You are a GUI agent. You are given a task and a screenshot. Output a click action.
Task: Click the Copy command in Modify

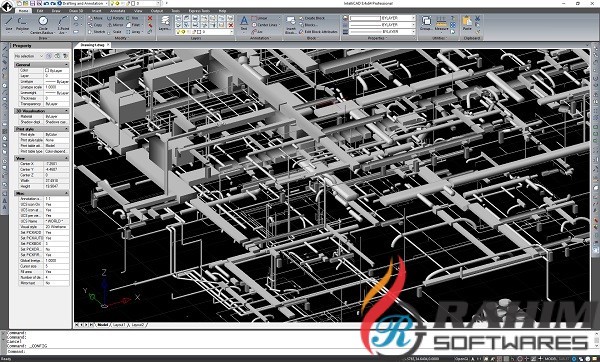tap(95, 25)
